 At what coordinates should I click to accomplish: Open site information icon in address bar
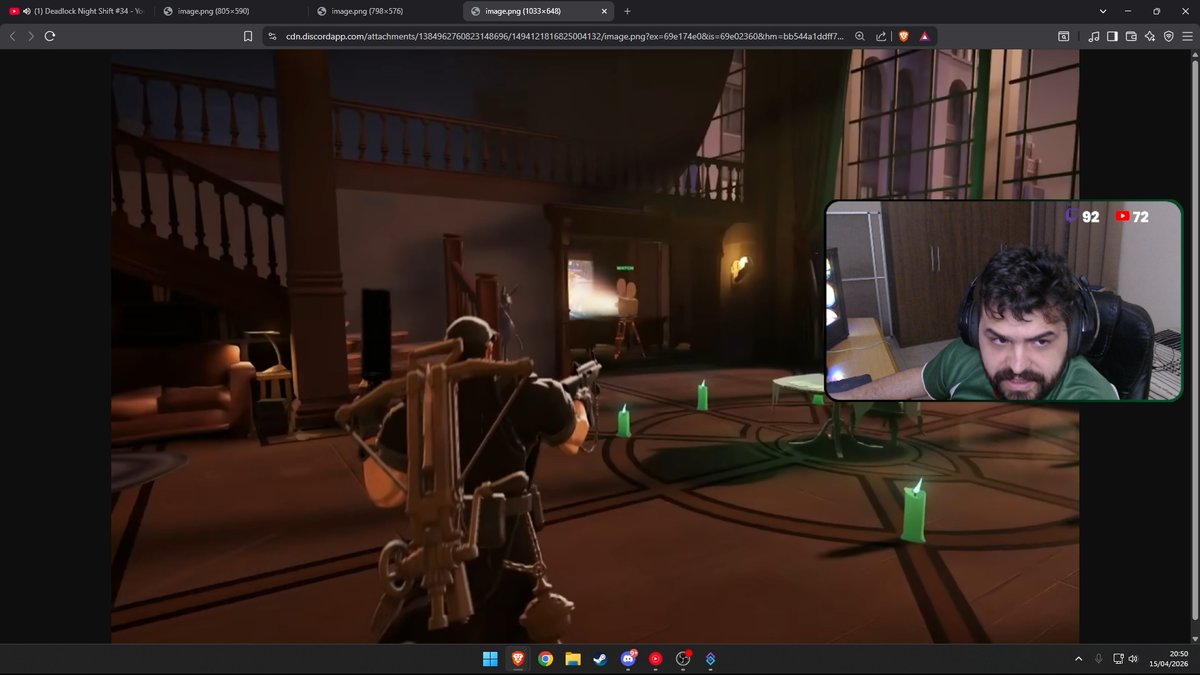pos(271,36)
